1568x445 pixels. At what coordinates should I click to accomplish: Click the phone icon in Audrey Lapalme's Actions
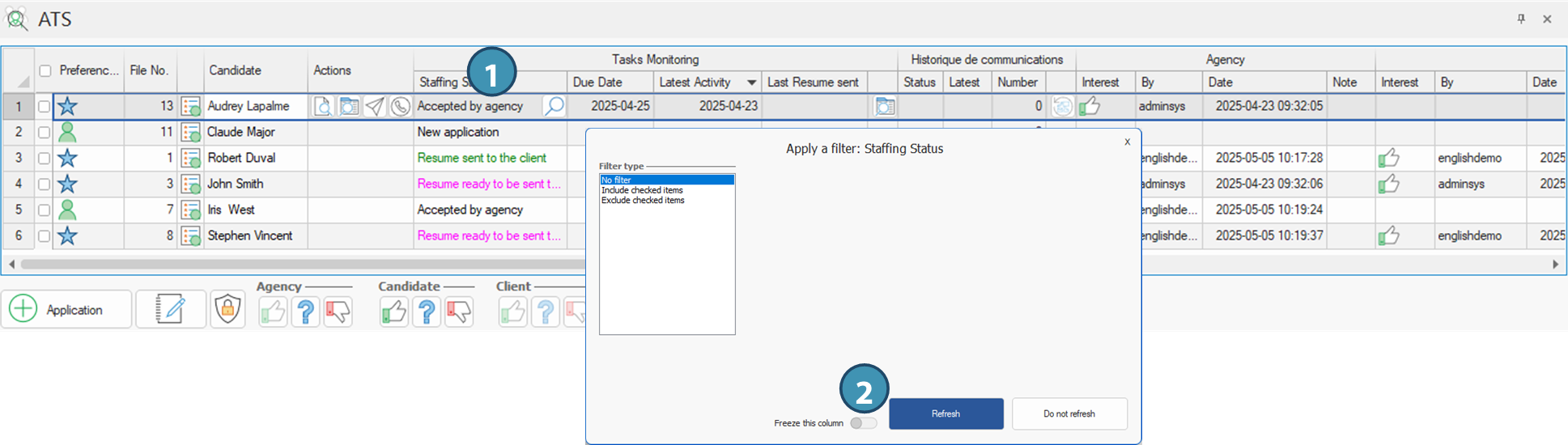click(401, 107)
